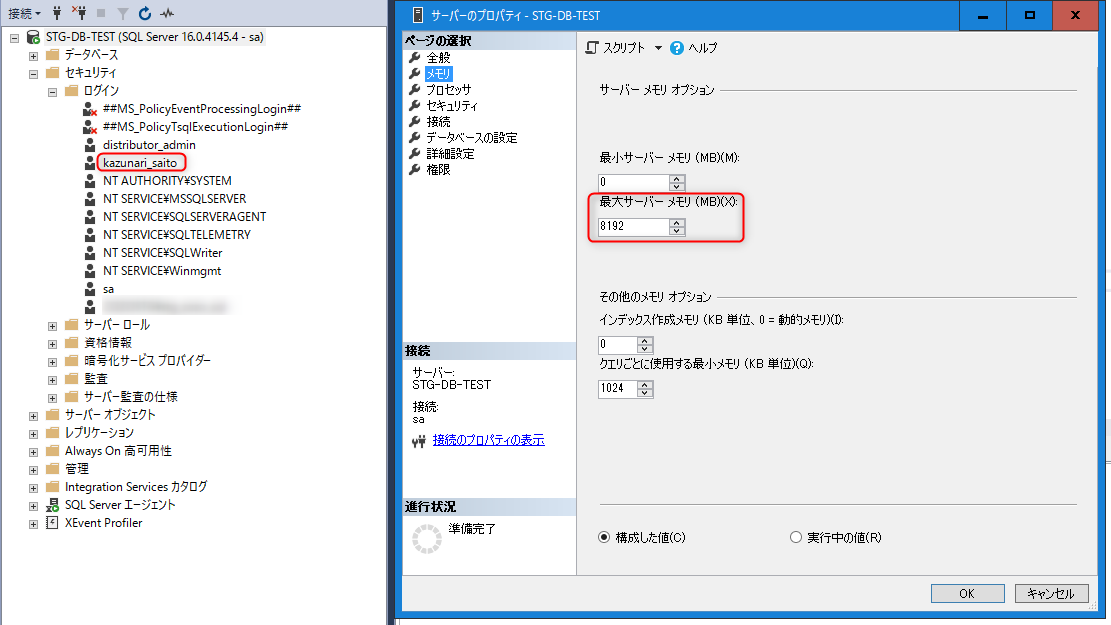Click the connect plug icon in Object Explorer toolbar

(57, 13)
